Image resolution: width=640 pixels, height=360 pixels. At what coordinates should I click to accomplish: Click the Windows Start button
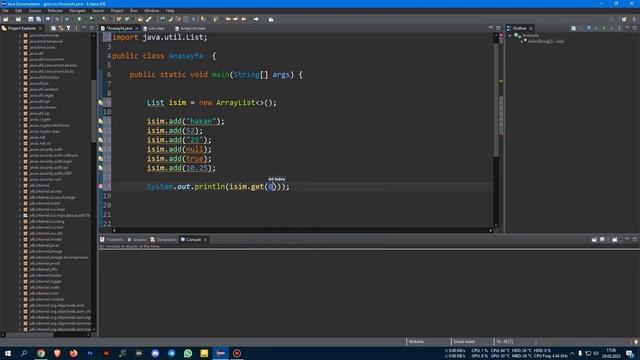click(8, 353)
